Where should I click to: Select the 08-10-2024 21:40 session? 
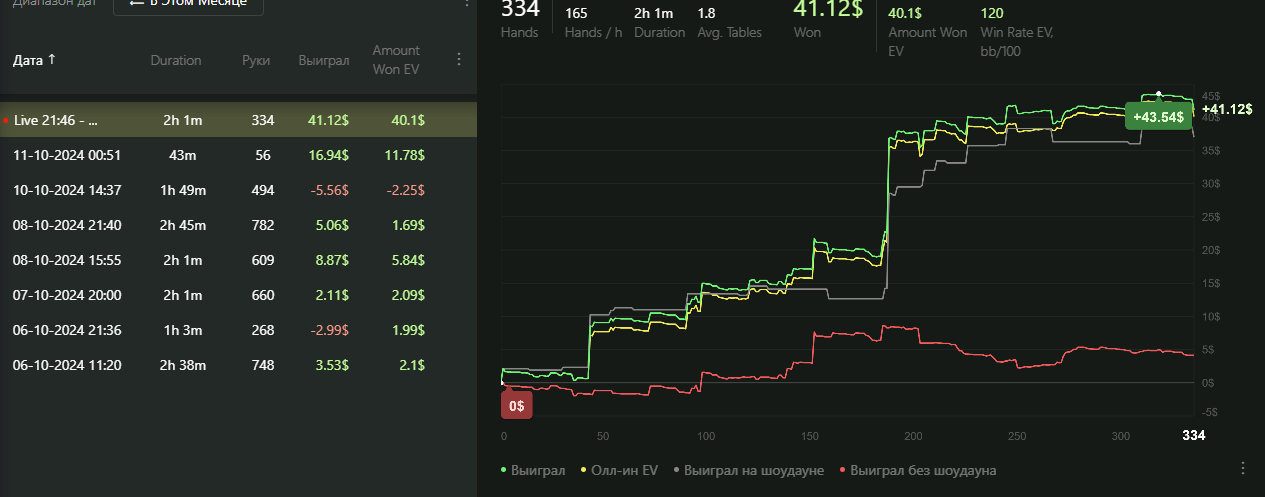point(238,225)
